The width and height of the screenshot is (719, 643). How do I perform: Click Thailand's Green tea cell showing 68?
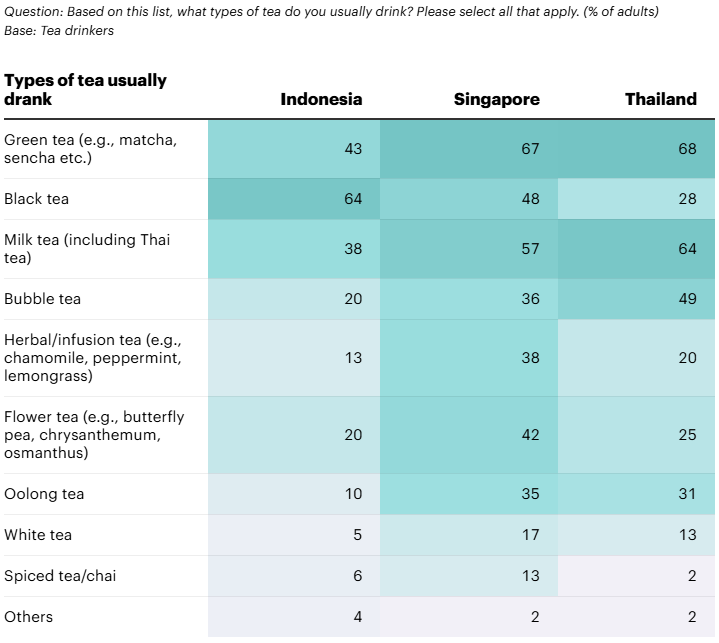[x=686, y=149]
